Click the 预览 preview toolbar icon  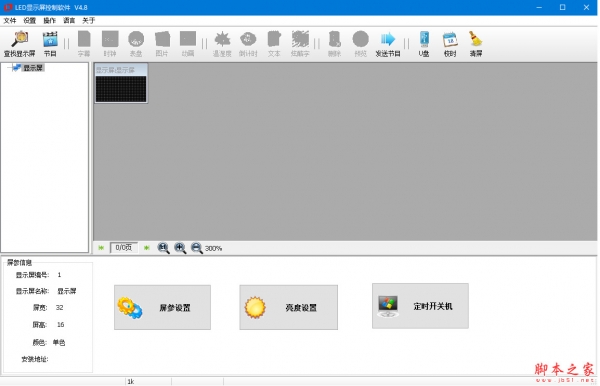coord(360,44)
